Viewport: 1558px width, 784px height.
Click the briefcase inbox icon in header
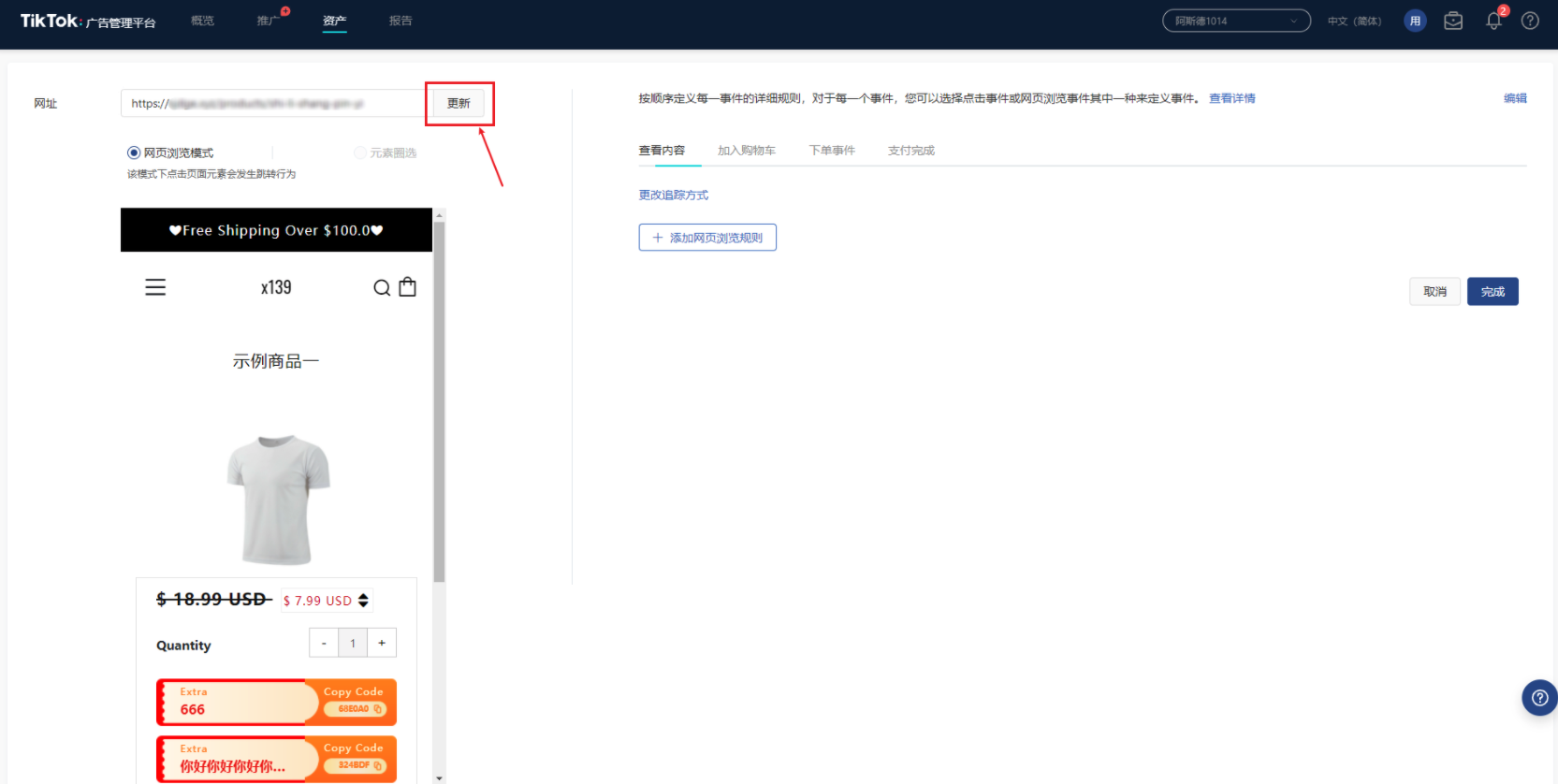pyautogui.click(x=1453, y=21)
